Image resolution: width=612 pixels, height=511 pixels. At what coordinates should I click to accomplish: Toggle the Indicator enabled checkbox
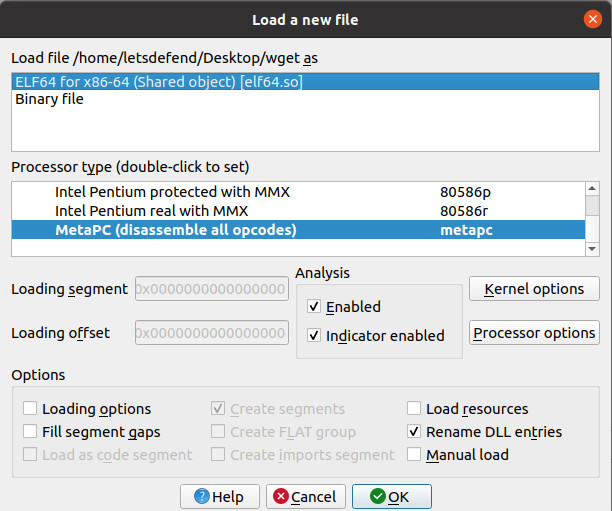point(315,336)
